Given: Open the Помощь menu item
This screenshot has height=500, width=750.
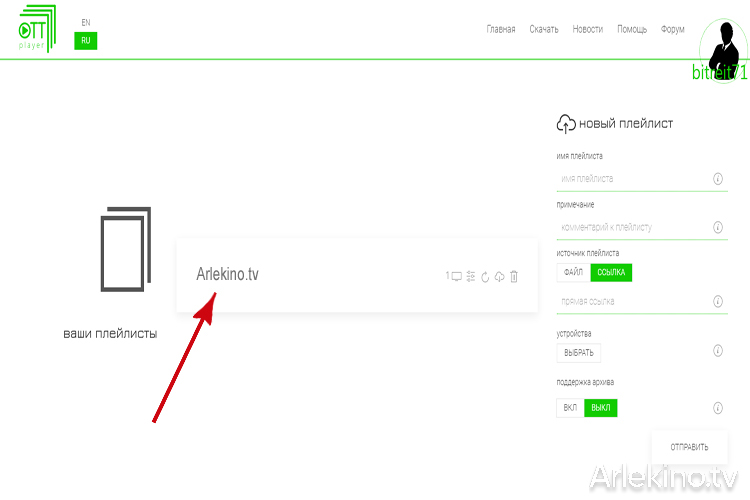Looking at the screenshot, I should coord(632,29).
